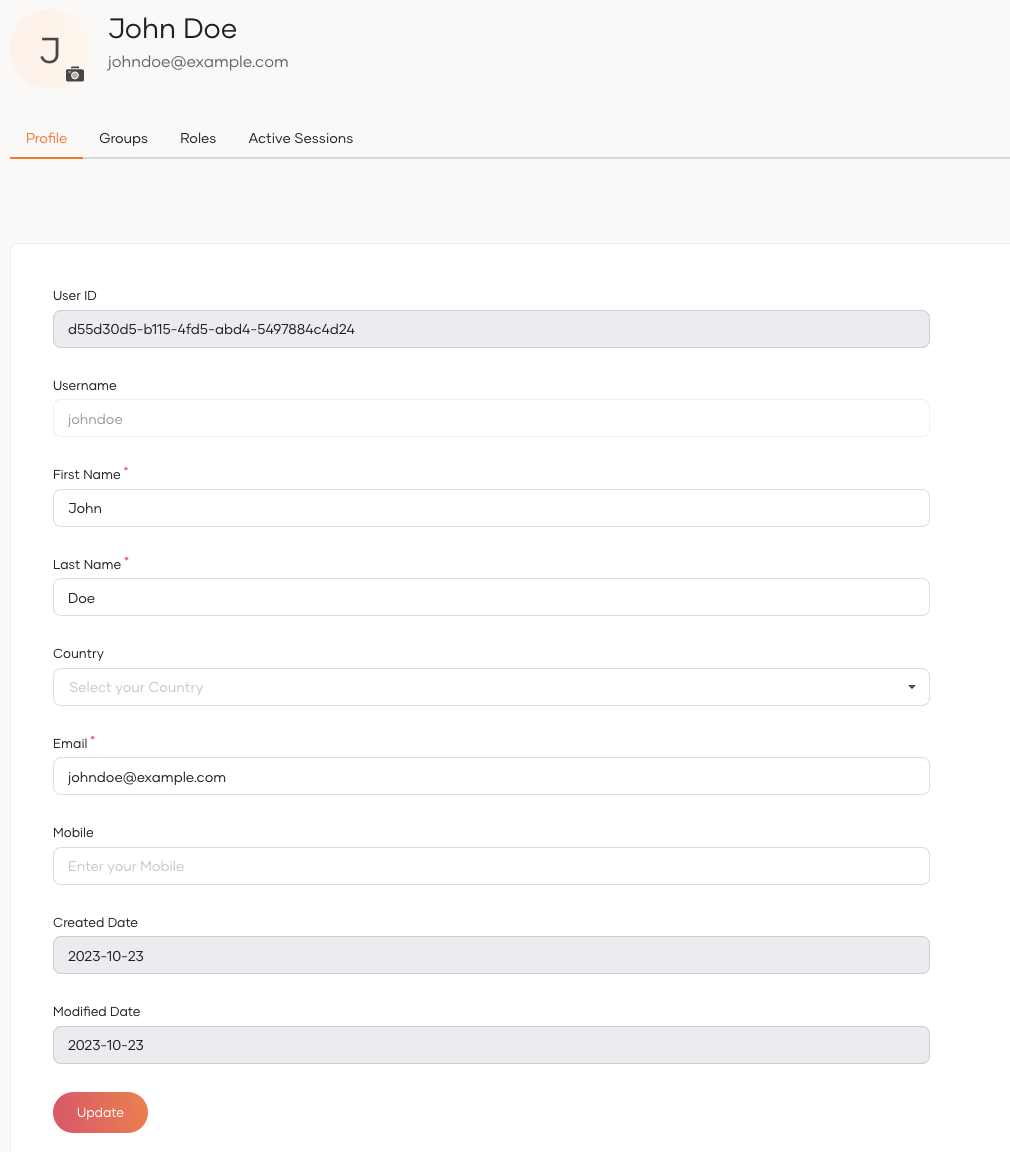Click the First Name label

pyautogui.click(x=87, y=475)
